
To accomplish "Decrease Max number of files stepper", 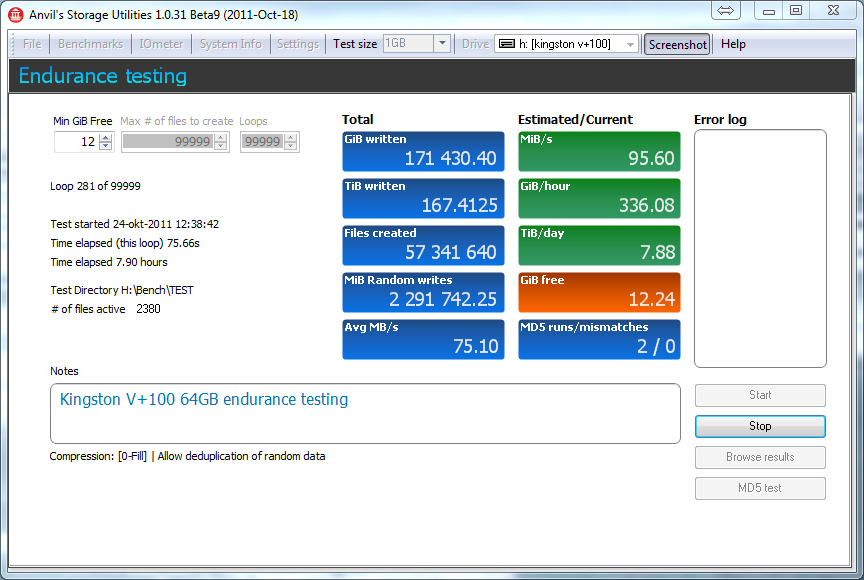I will pyautogui.click(x=221, y=146).
